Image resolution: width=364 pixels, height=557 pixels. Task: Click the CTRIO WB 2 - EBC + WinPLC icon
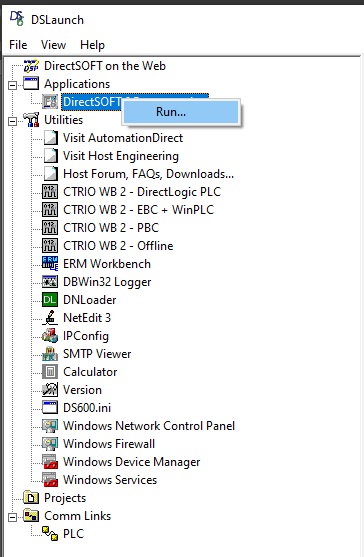pyautogui.click(x=50, y=210)
